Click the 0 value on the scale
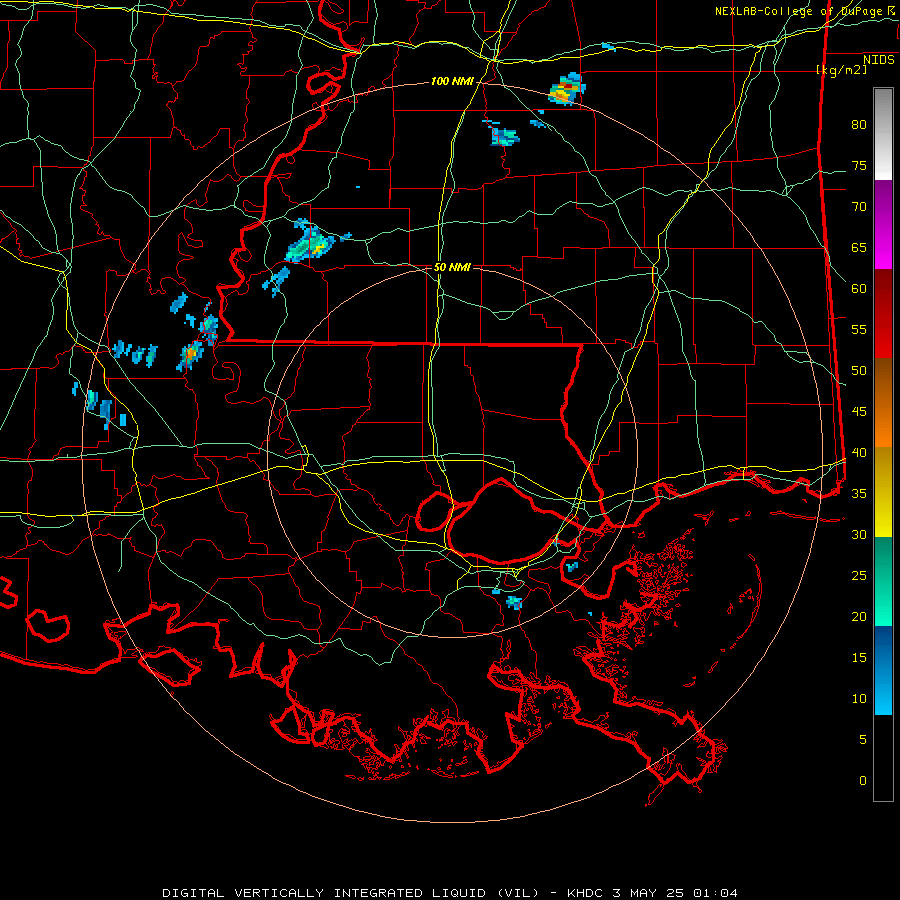This screenshot has height=900, width=900. pyautogui.click(x=863, y=781)
